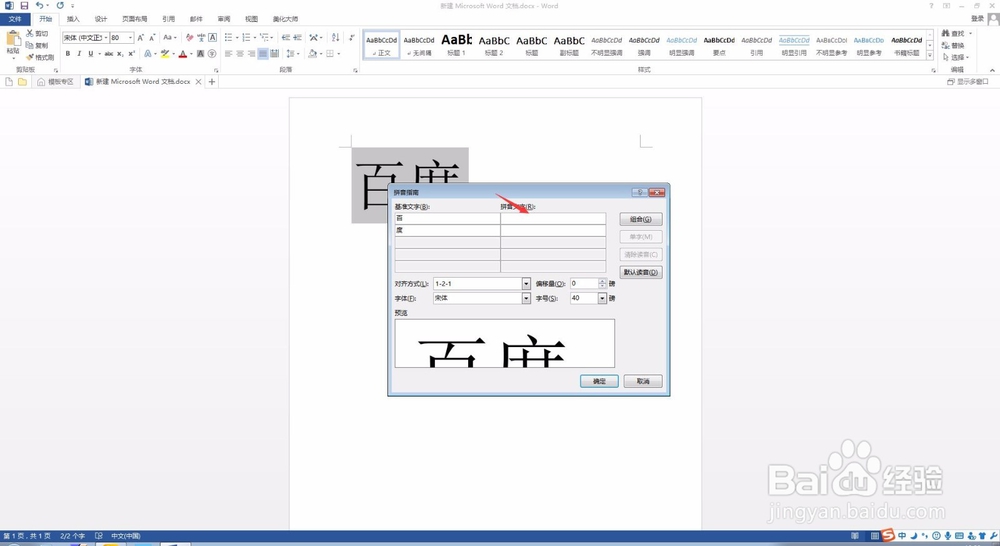The image size is (1000, 546).
Task: Click the 偏移量 spinner up arrow
Action: [602, 281]
